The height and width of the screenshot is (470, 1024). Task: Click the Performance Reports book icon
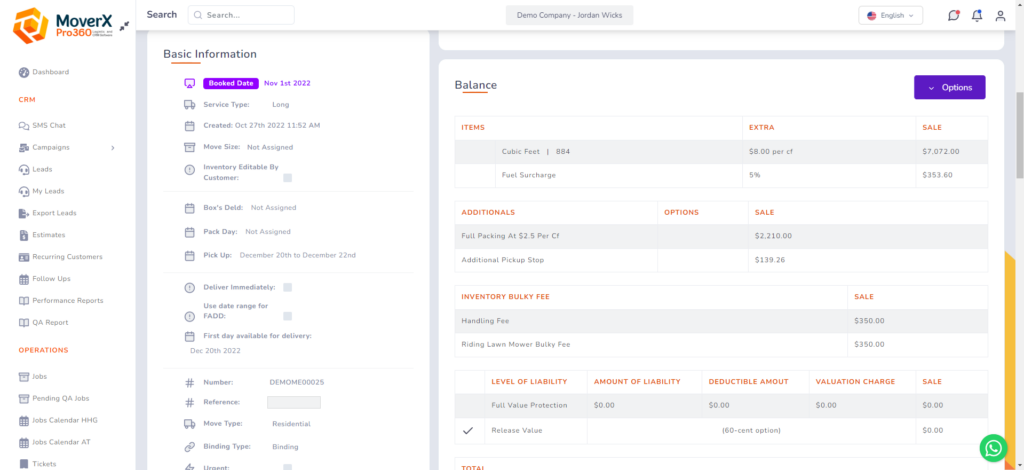point(24,301)
